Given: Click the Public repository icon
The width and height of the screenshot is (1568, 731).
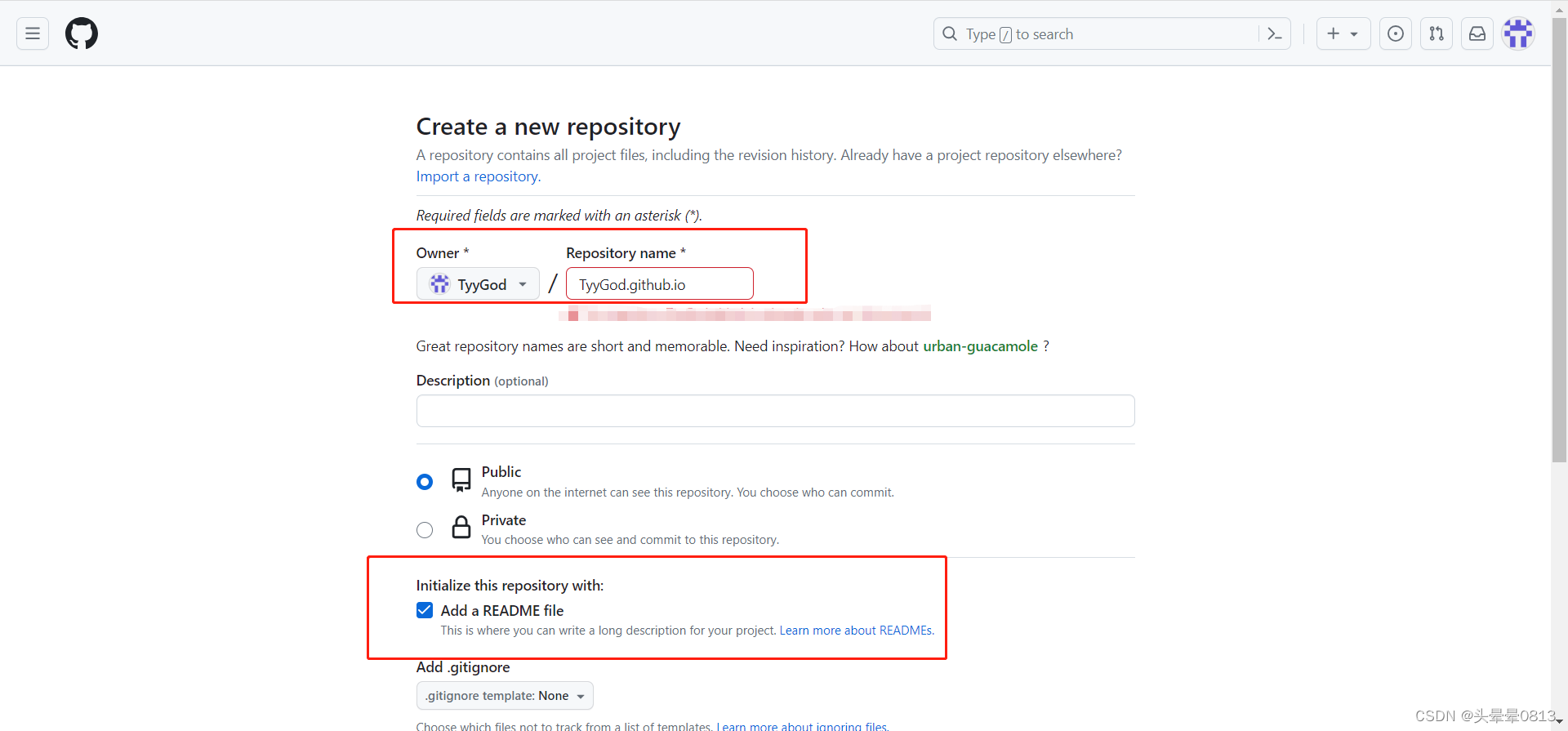Looking at the screenshot, I should (461, 480).
